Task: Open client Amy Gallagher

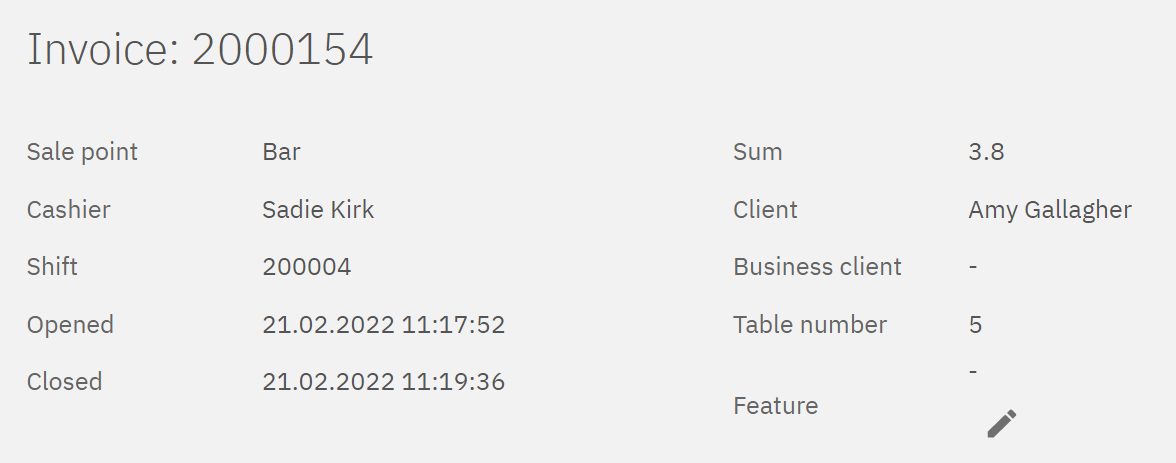Action: [1050, 210]
